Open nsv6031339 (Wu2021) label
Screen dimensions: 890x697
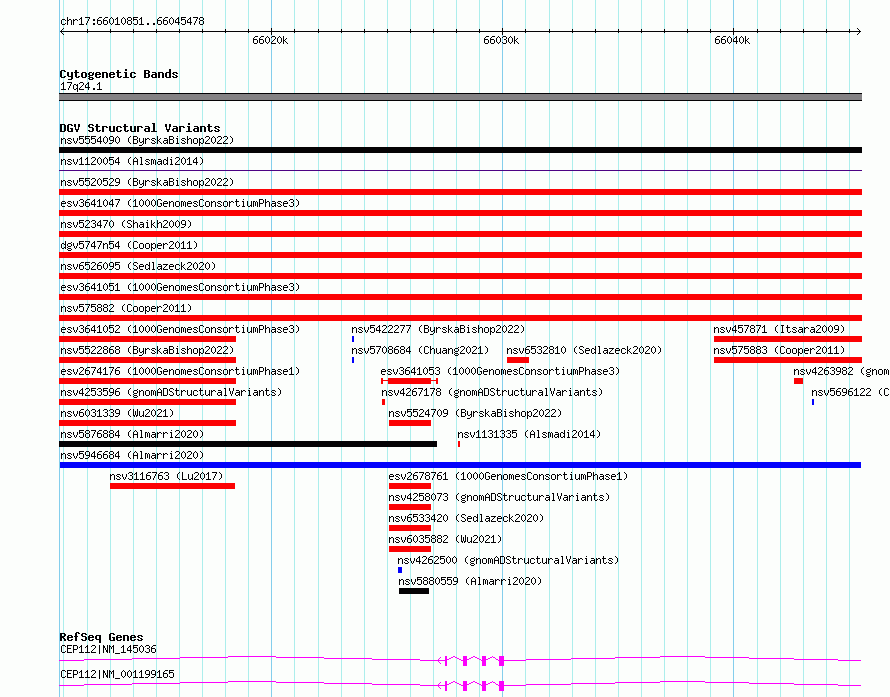(117, 413)
